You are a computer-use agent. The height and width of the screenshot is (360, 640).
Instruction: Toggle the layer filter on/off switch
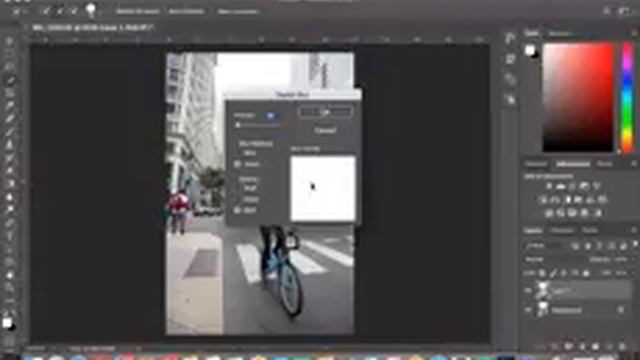click(x=635, y=245)
